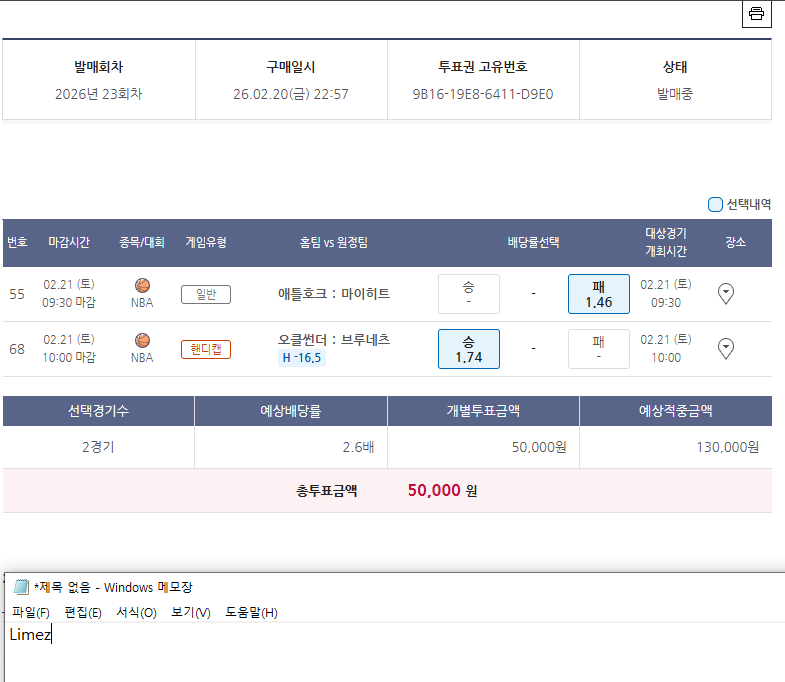
Task: Open the 서식(O) menu in Notepad
Action: pyautogui.click(x=136, y=612)
